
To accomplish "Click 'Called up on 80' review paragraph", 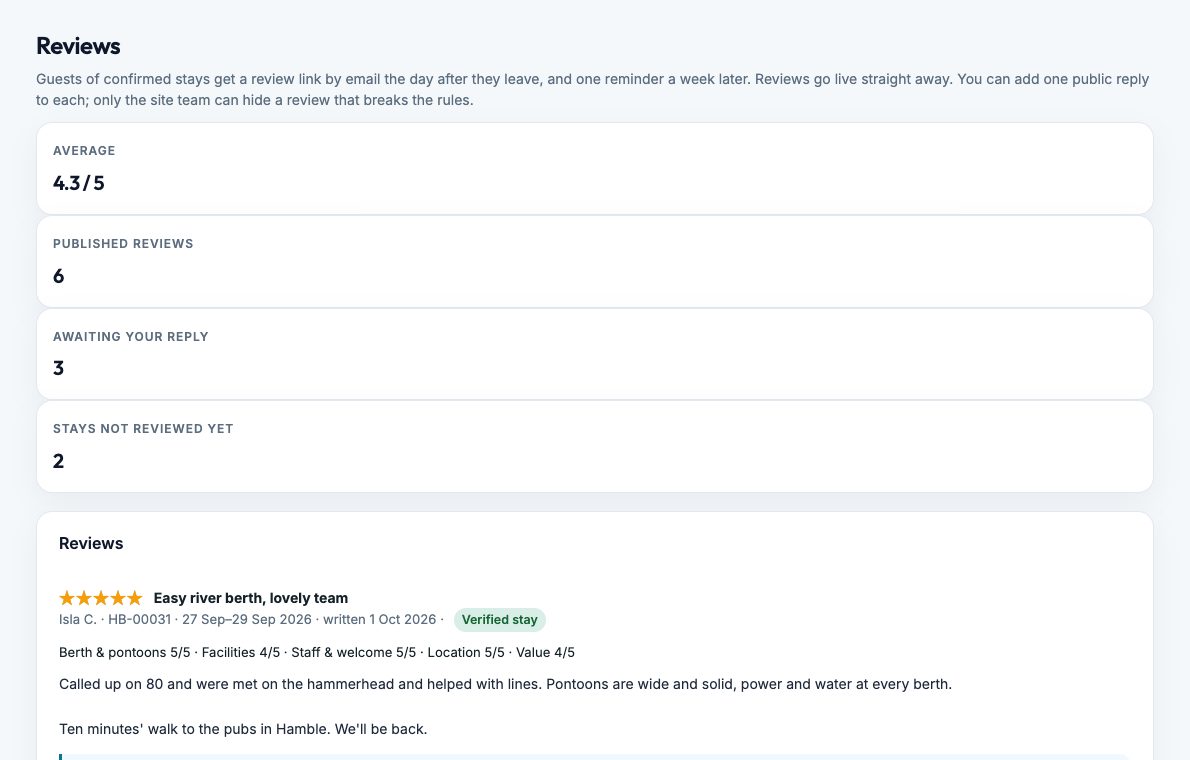I will pos(505,684).
